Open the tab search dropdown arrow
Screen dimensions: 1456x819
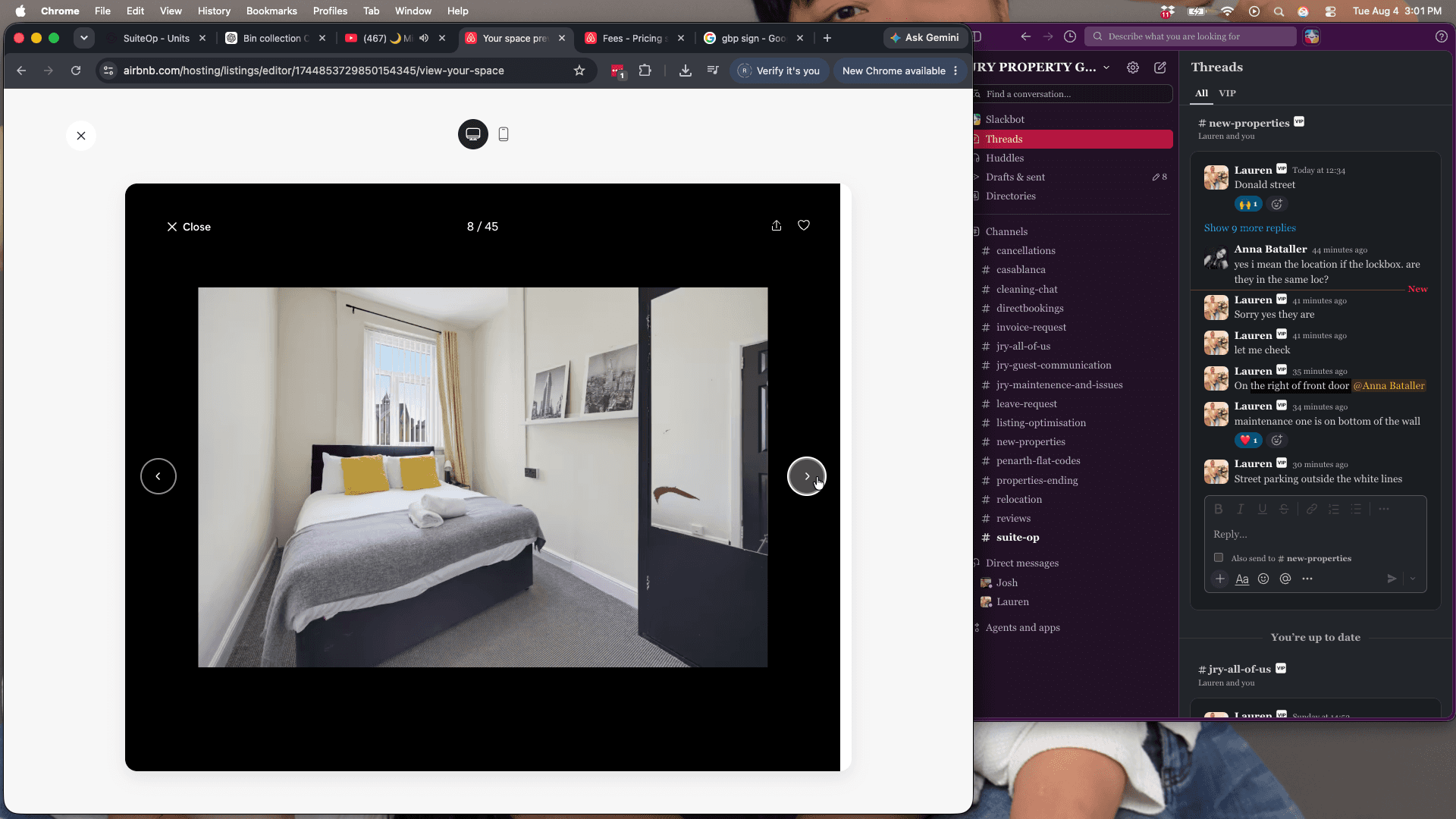tap(84, 38)
